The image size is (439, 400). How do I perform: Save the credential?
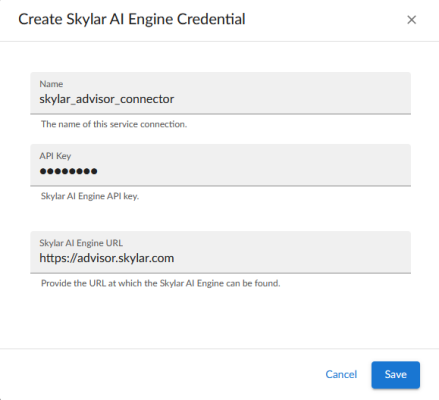[x=396, y=375]
